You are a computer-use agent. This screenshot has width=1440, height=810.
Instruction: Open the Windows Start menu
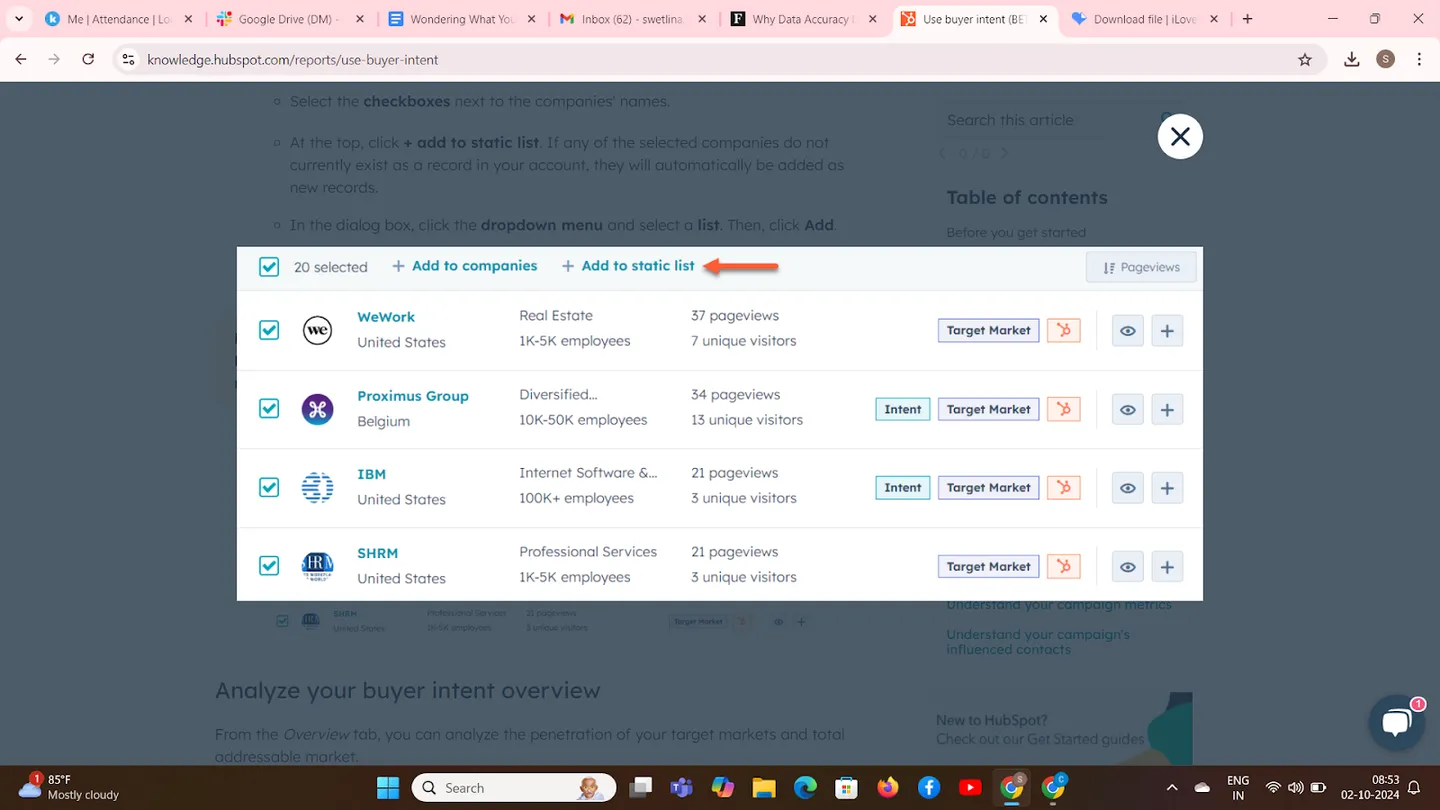point(387,788)
